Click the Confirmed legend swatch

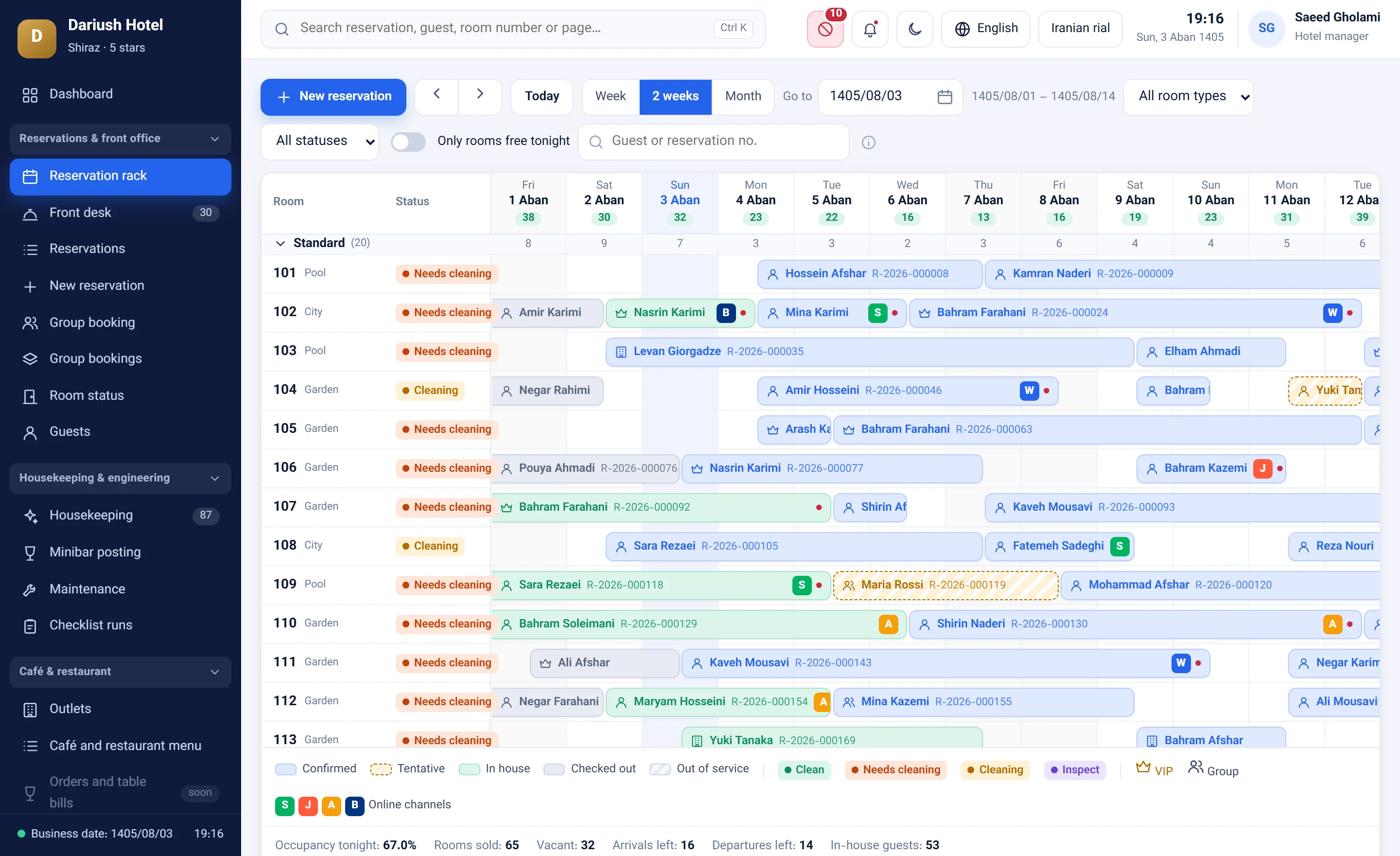[x=285, y=769]
